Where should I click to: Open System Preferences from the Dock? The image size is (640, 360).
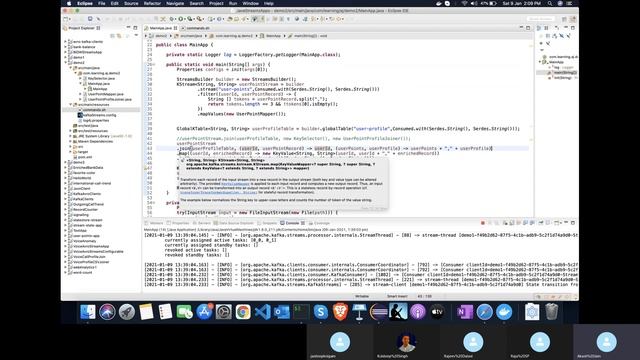tap(224, 312)
